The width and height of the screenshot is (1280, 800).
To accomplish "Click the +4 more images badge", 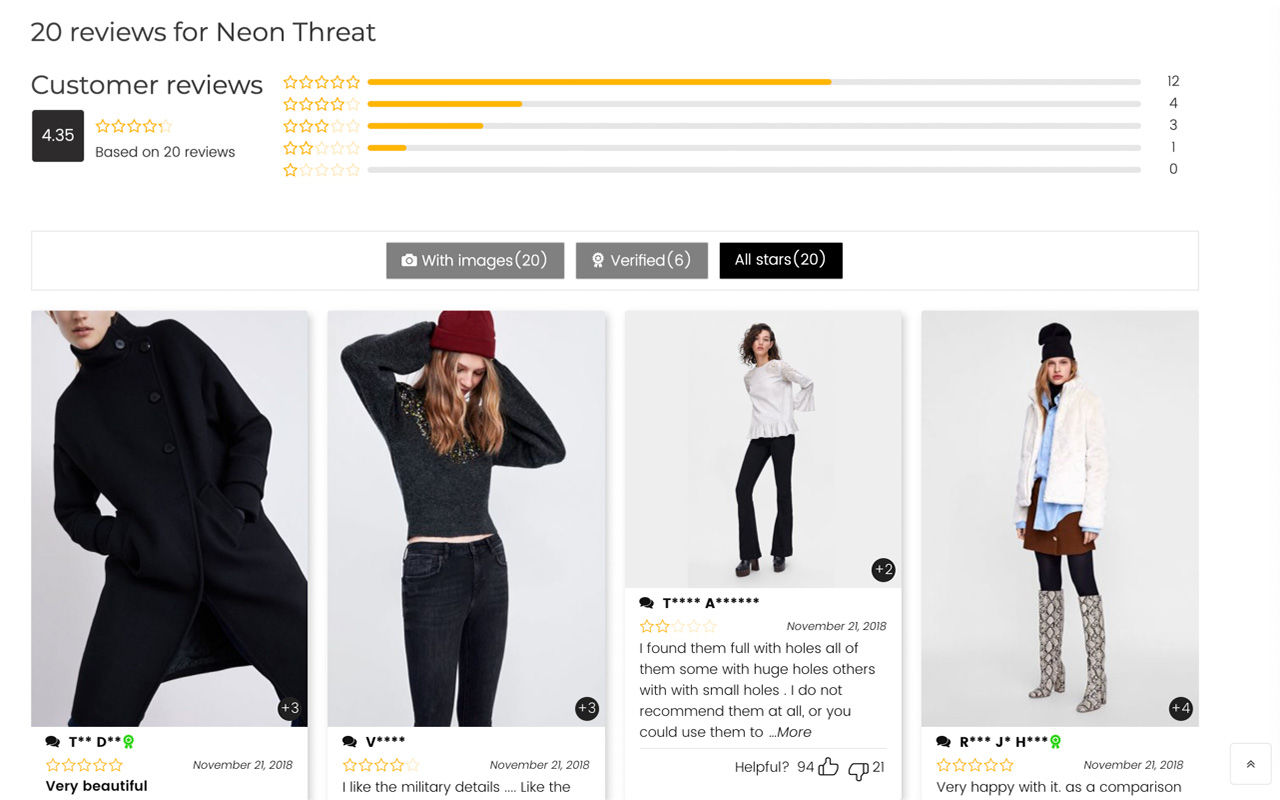I will [1180, 708].
